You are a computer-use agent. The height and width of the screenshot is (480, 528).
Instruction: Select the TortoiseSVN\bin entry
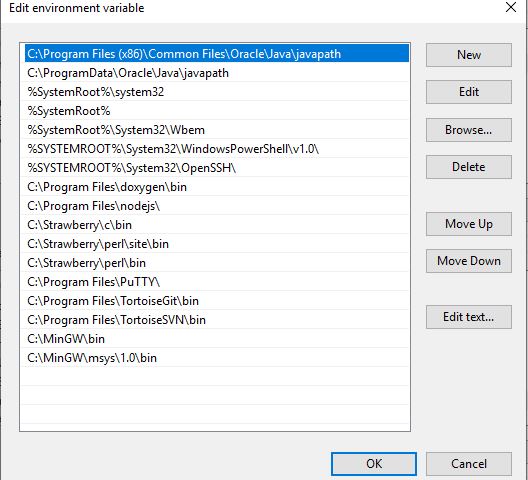coord(217,320)
